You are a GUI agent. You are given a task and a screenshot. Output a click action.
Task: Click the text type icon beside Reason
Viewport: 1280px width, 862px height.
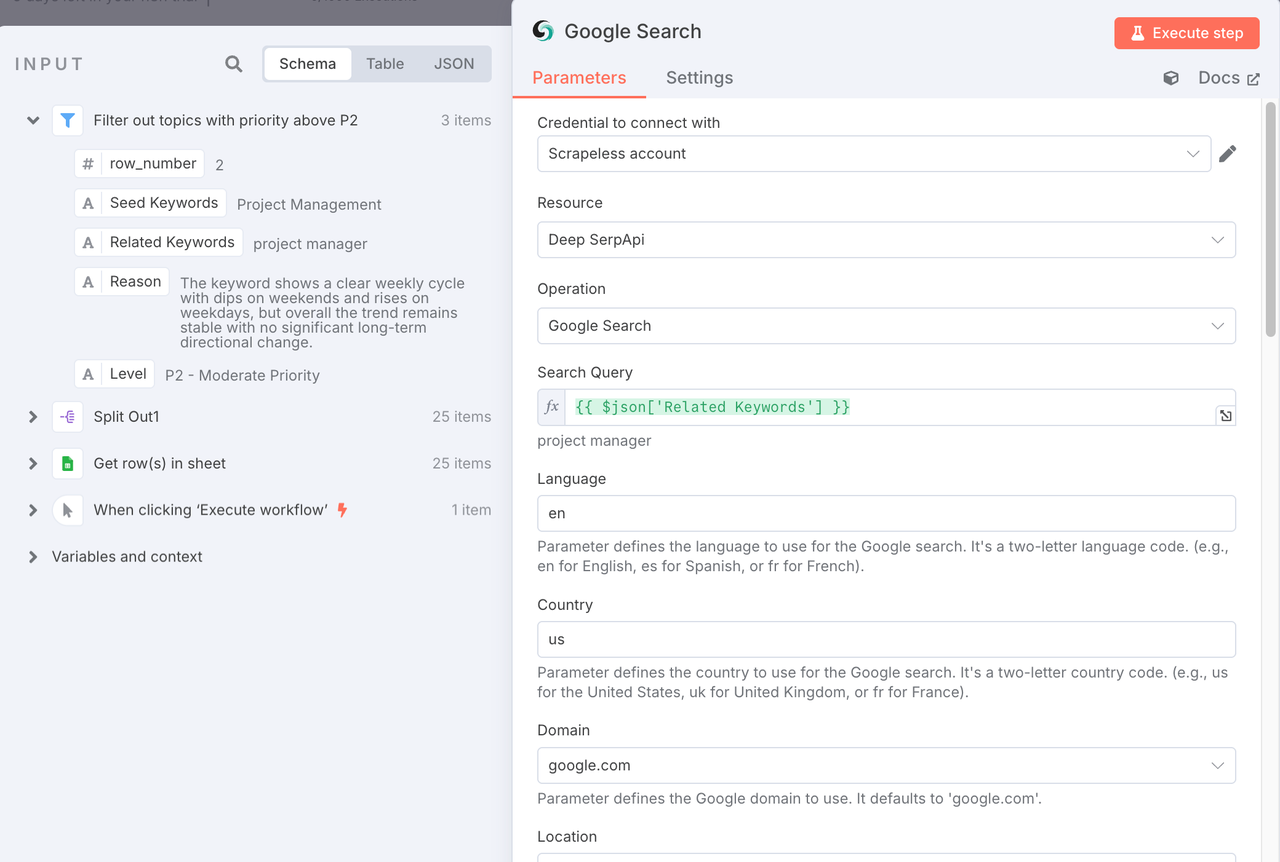coord(88,282)
